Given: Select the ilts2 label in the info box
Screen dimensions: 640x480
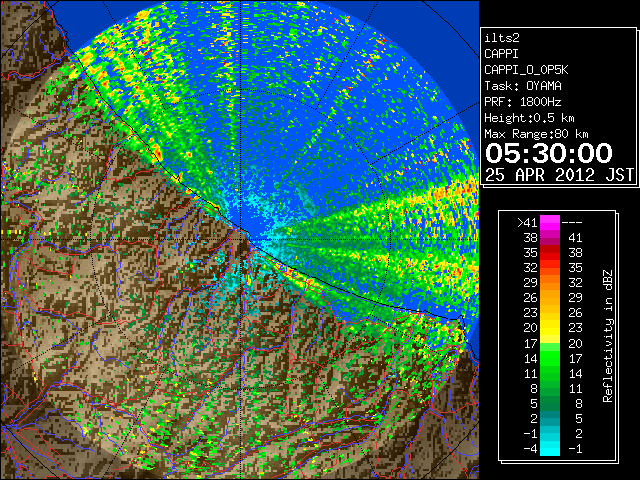Looking at the screenshot, I should pos(502,38).
